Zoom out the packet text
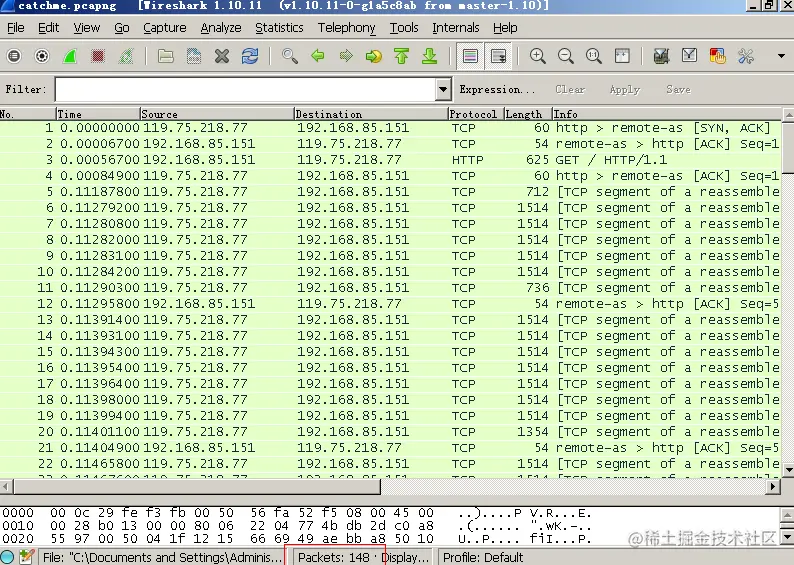 tap(566, 56)
